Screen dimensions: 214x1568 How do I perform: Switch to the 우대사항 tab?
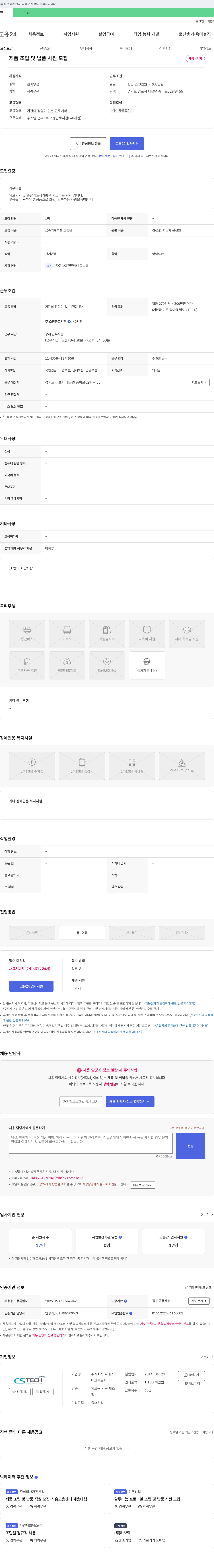(x=86, y=48)
